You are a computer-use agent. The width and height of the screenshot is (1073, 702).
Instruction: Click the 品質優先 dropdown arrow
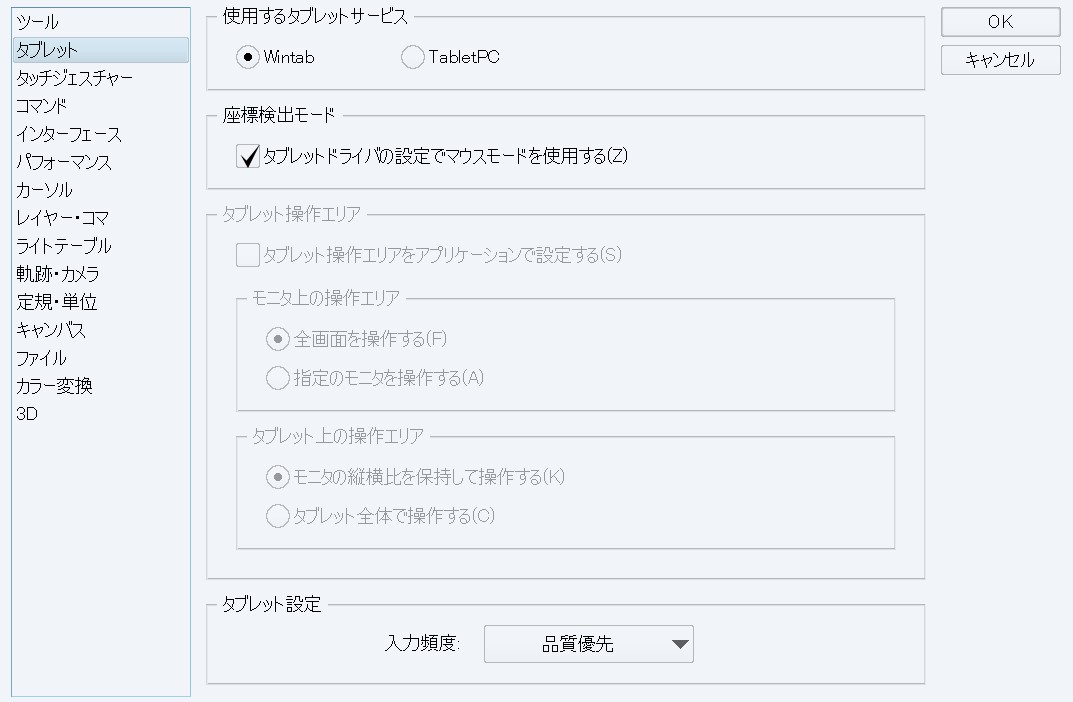pyautogui.click(x=681, y=645)
